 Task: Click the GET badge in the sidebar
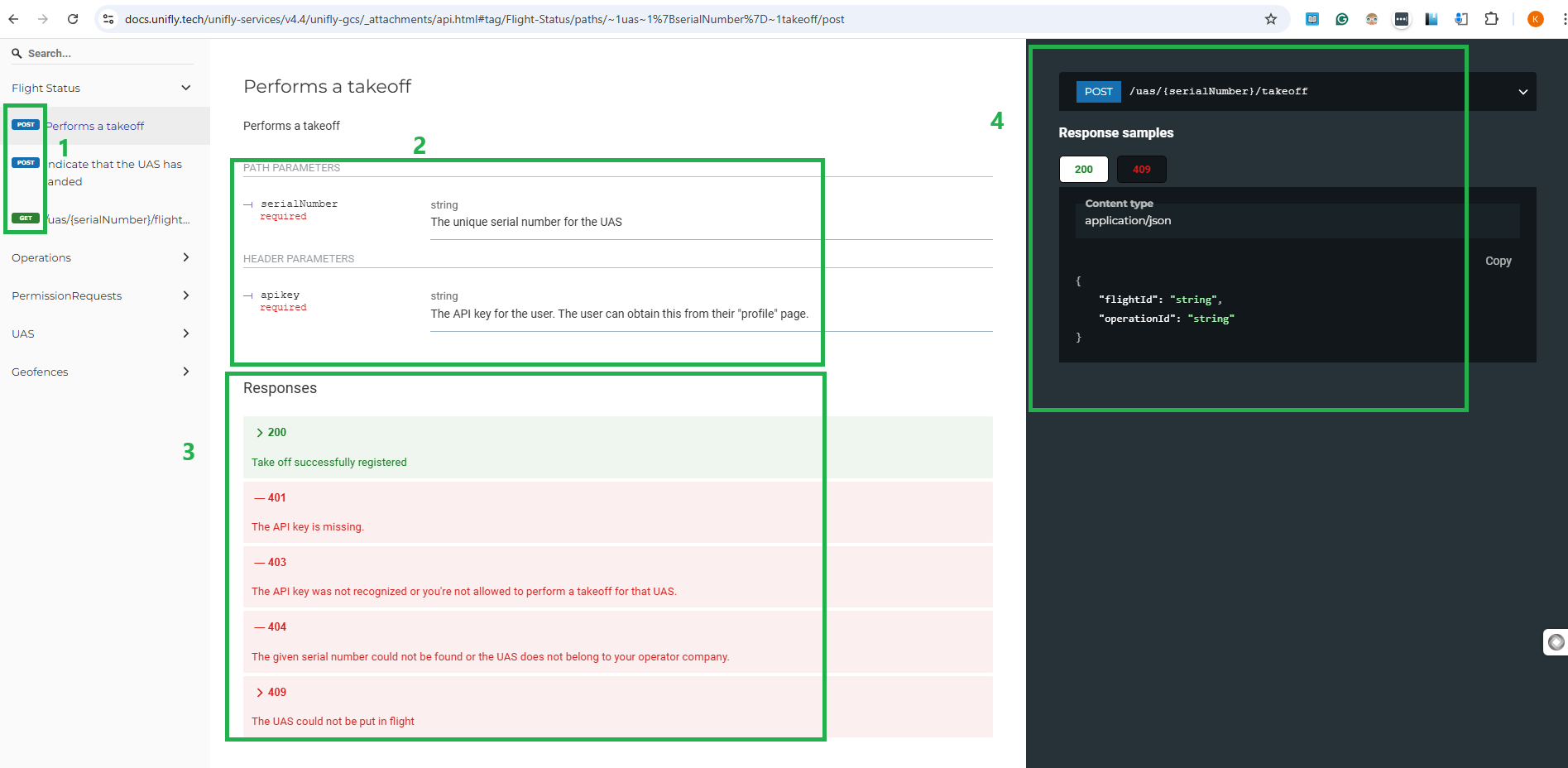tap(25, 218)
